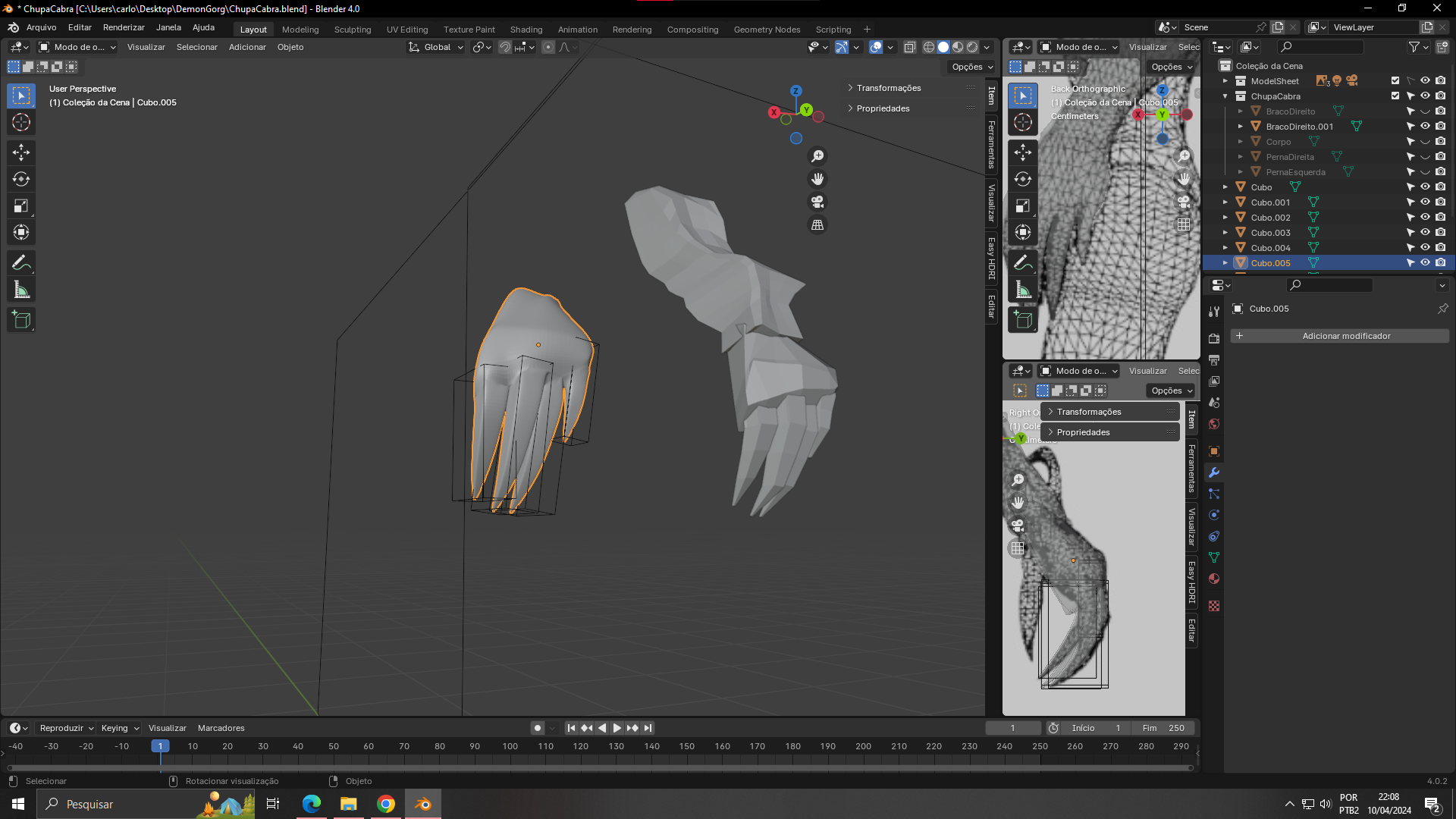Toggle the X-ray view button
Screen dimensions: 1456x819
tap(909, 47)
